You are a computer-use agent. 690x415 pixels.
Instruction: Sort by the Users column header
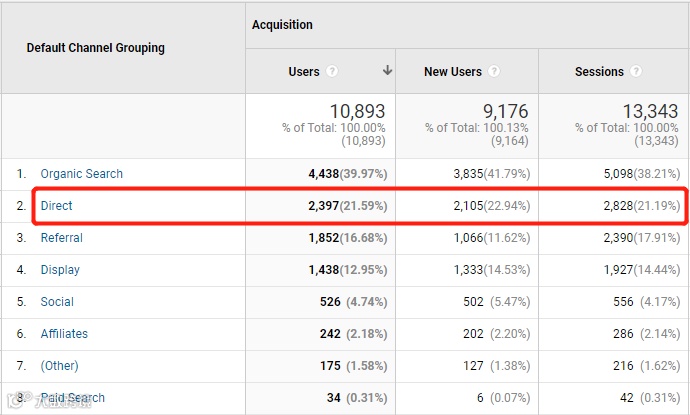[304, 72]
